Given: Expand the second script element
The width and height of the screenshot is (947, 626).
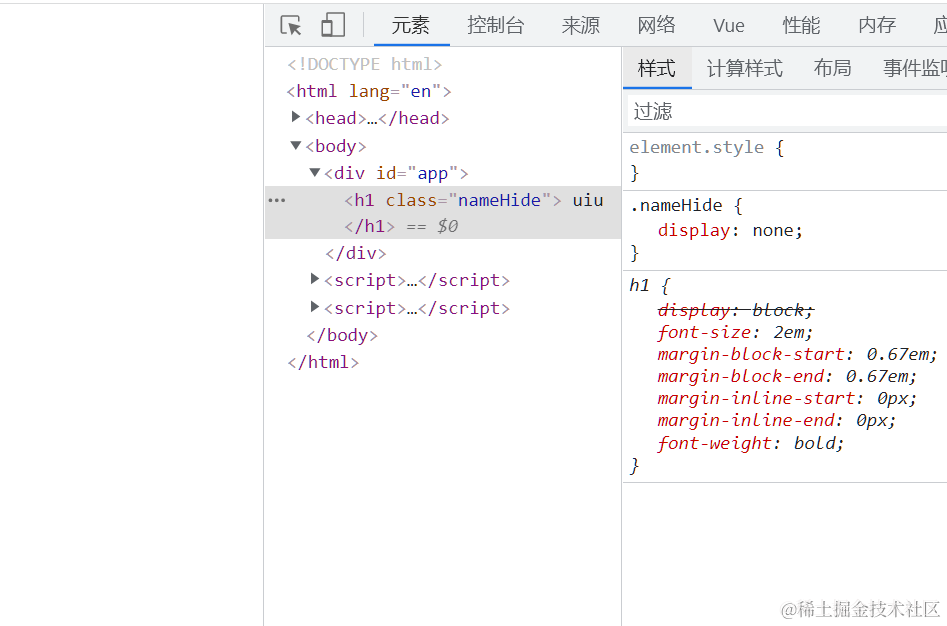Looking at the screenshot, I should pyautogui.click(x=314, y=307).
